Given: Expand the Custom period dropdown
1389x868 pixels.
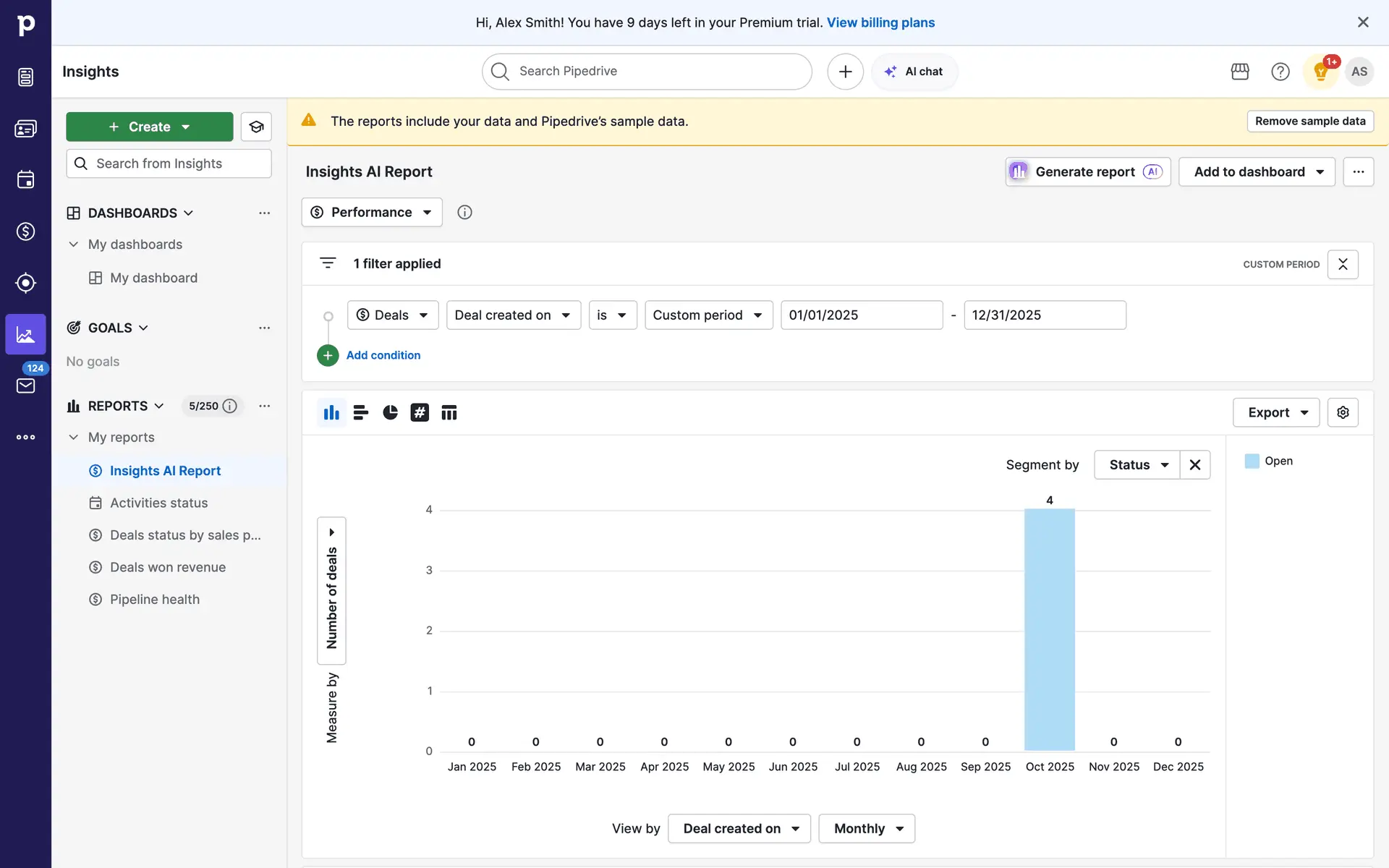Looking at the screenshot, I should [x=708, y=315].
